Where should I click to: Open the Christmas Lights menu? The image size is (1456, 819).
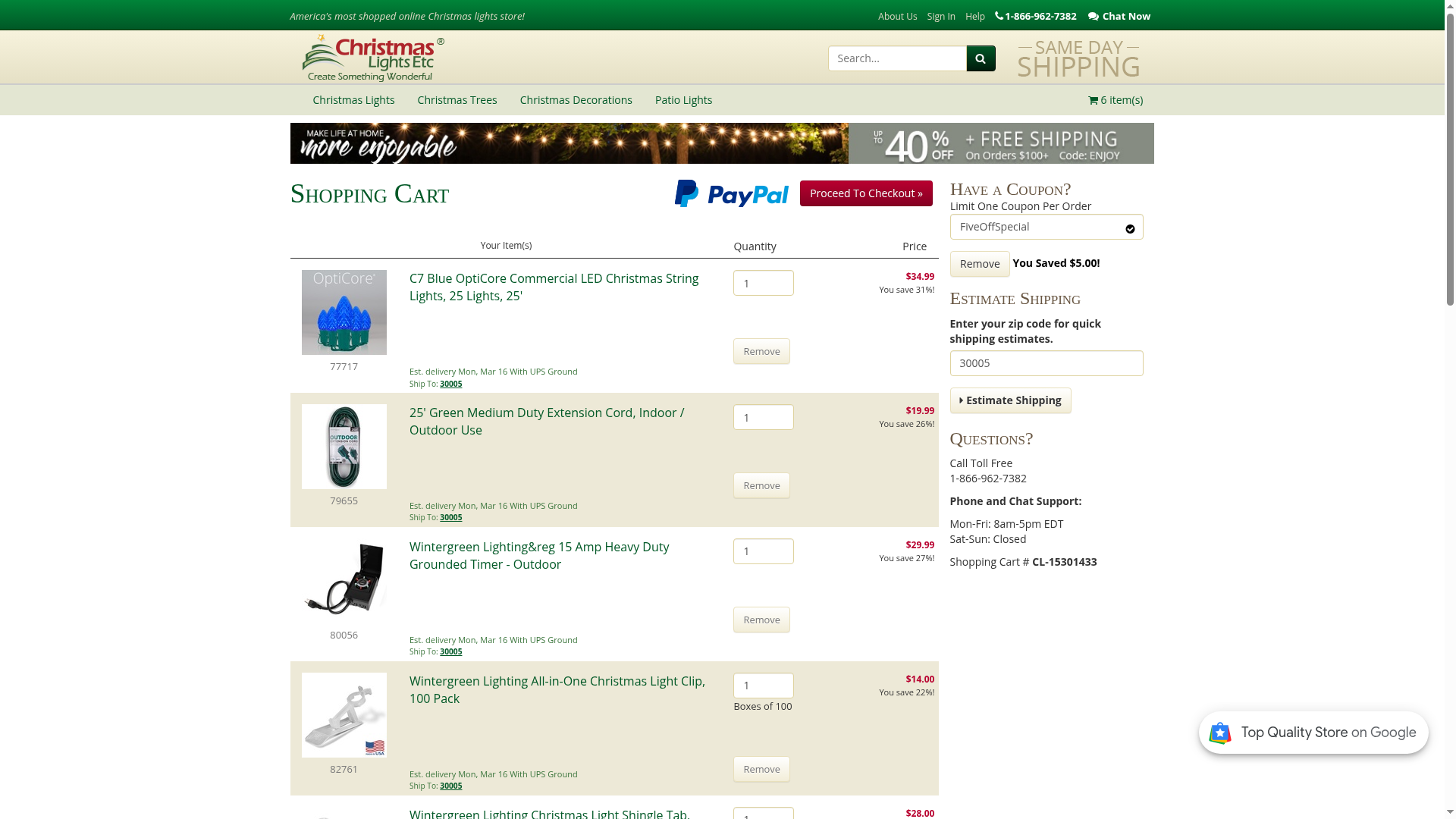[353, 100]
